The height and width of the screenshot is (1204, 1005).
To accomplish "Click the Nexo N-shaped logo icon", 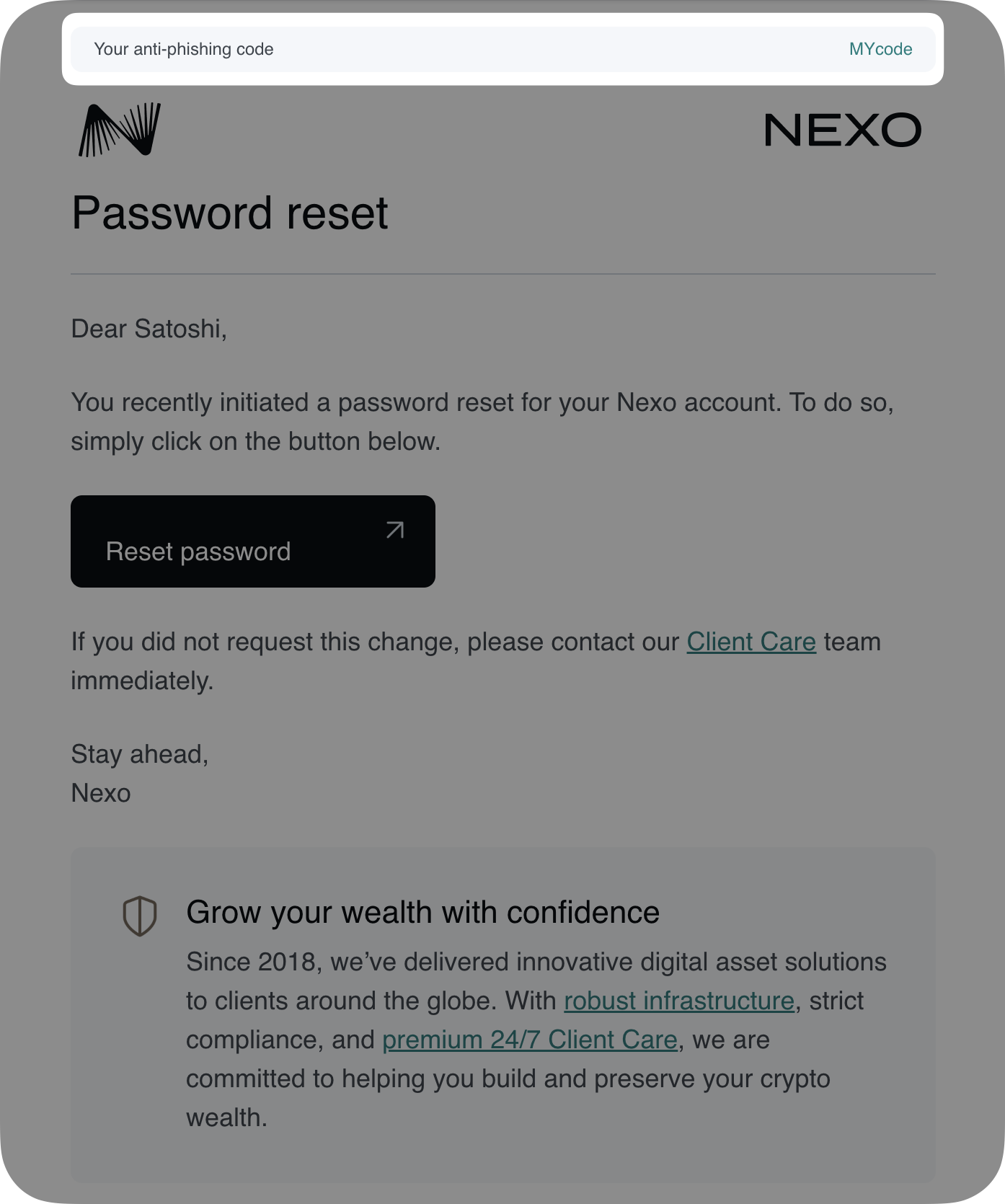I will 120,130.
